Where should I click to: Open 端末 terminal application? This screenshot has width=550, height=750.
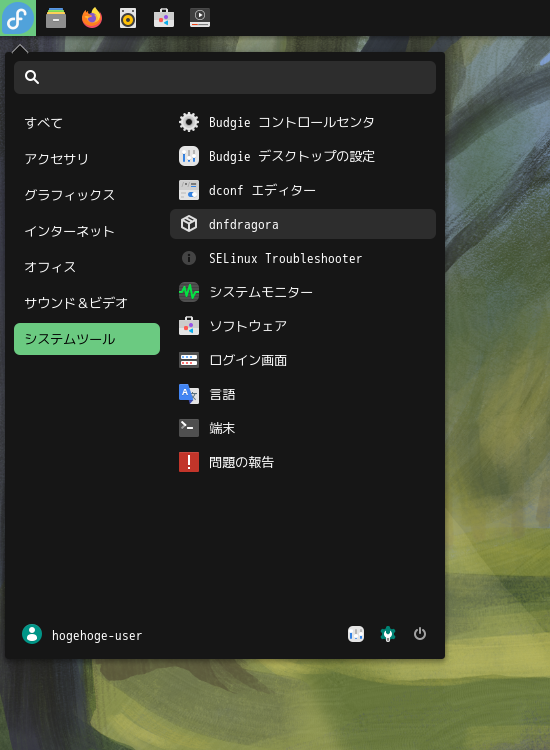tap(303, 428)
